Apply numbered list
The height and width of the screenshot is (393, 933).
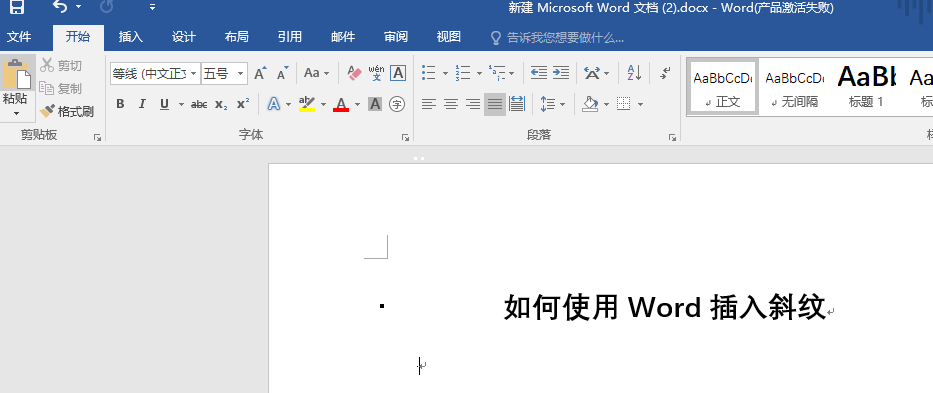click(463, 73)
